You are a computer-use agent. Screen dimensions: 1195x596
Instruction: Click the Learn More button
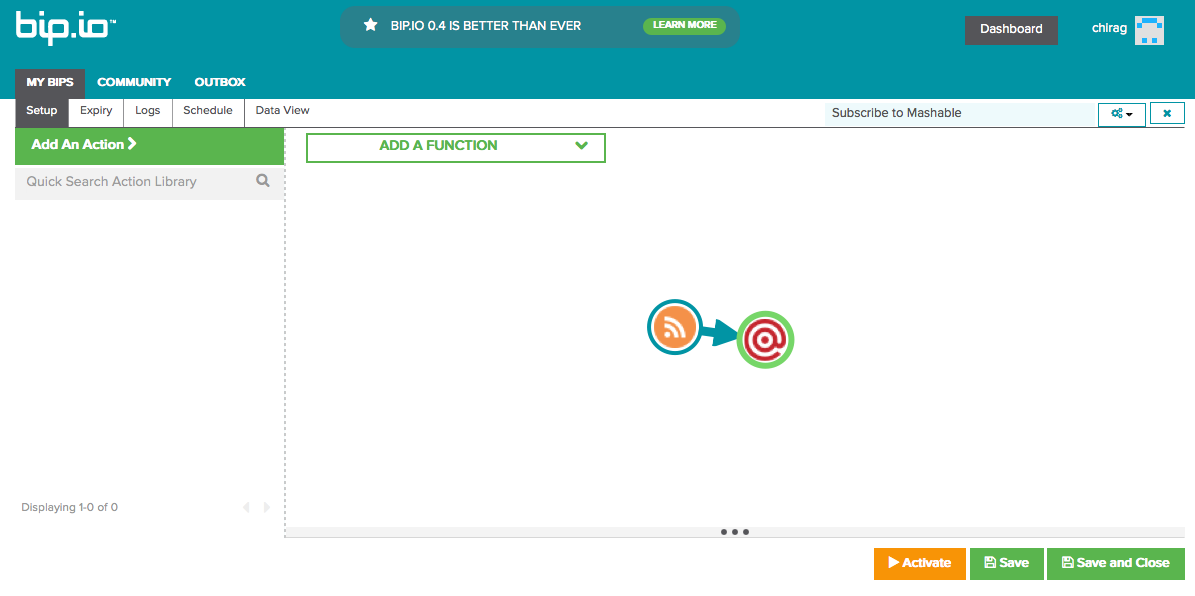[x=684, y=25]
